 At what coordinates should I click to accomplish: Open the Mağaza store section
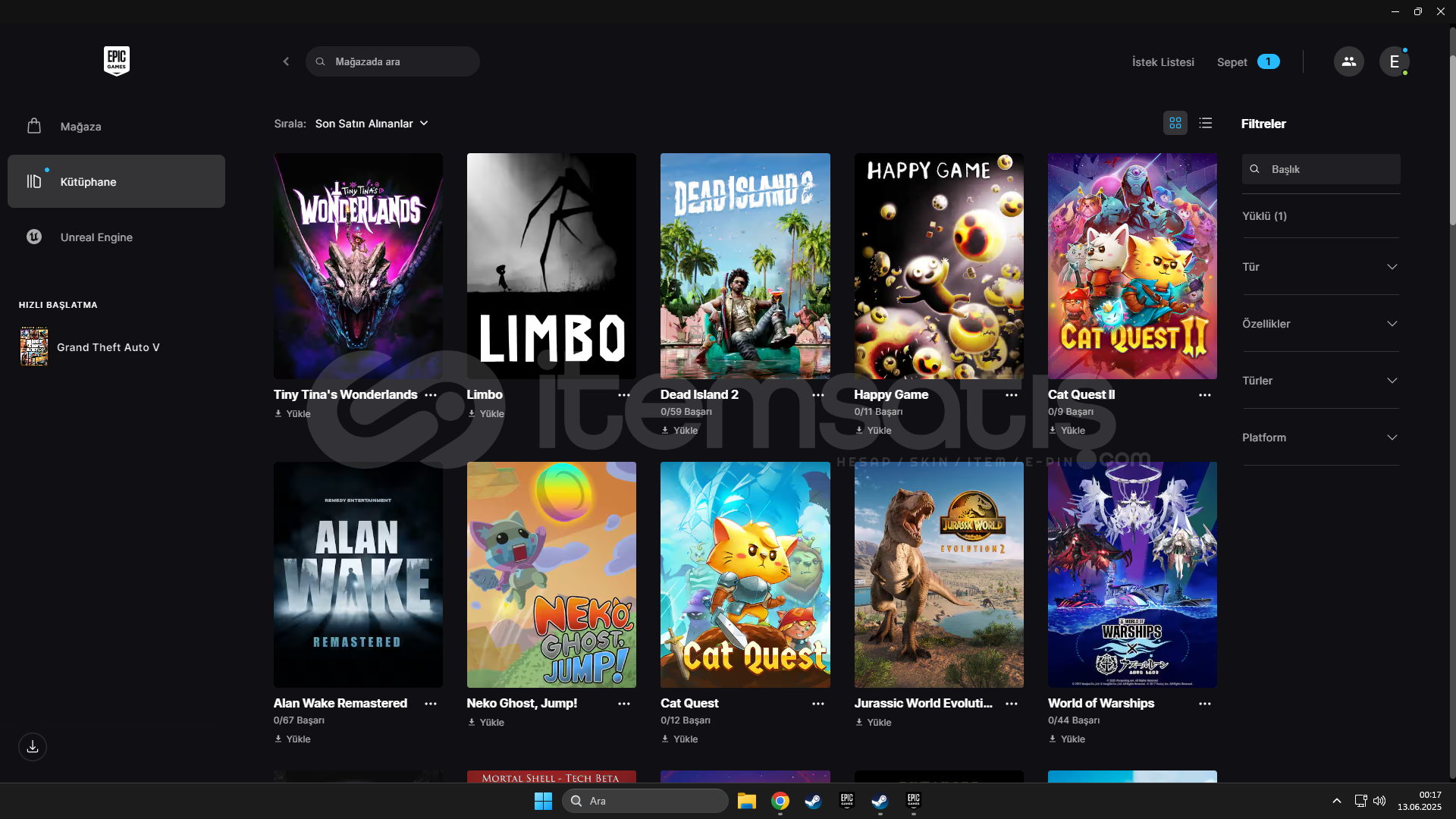click(116, 127)
